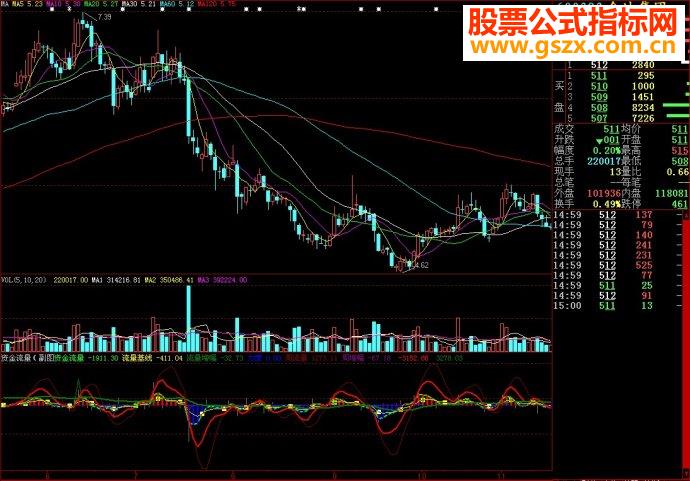Click the 14:59 tick row with volume 525

603,265
